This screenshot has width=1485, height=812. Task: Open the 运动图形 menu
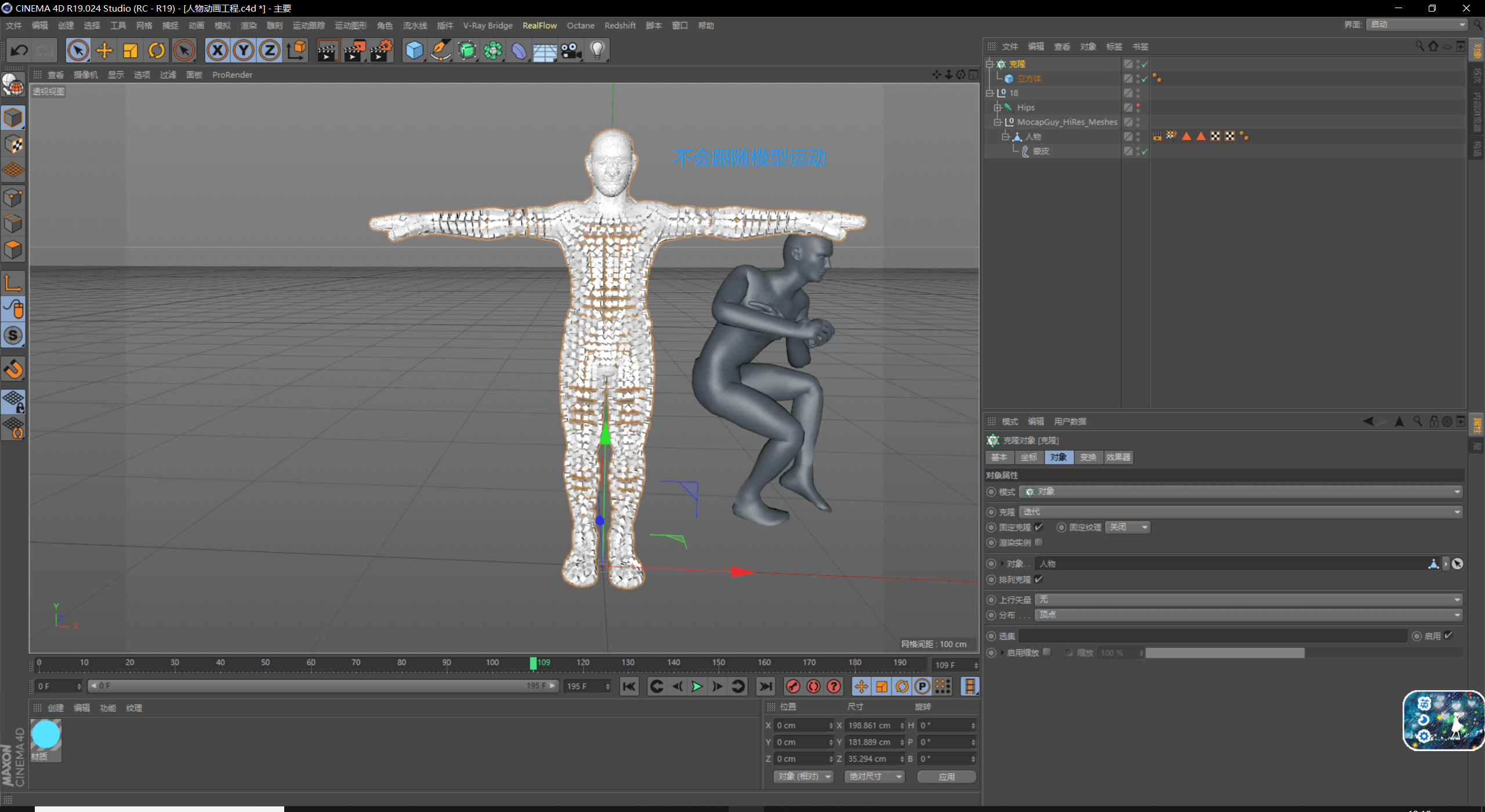click(350, 26)
